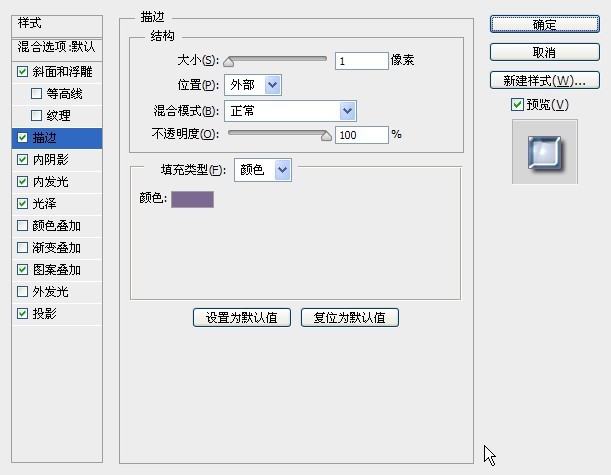Select the 图案叠加 style entry
The width and height of the screenshot is (611, 475).
[x=56, y=270]
